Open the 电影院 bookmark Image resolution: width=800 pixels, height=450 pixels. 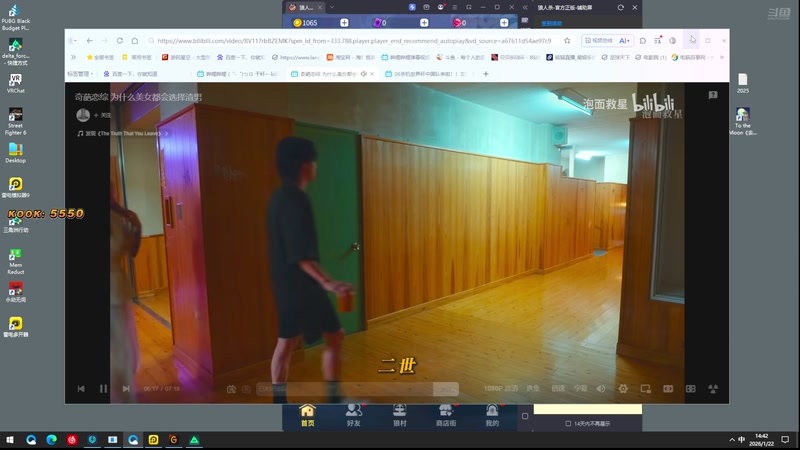point(651,57)
